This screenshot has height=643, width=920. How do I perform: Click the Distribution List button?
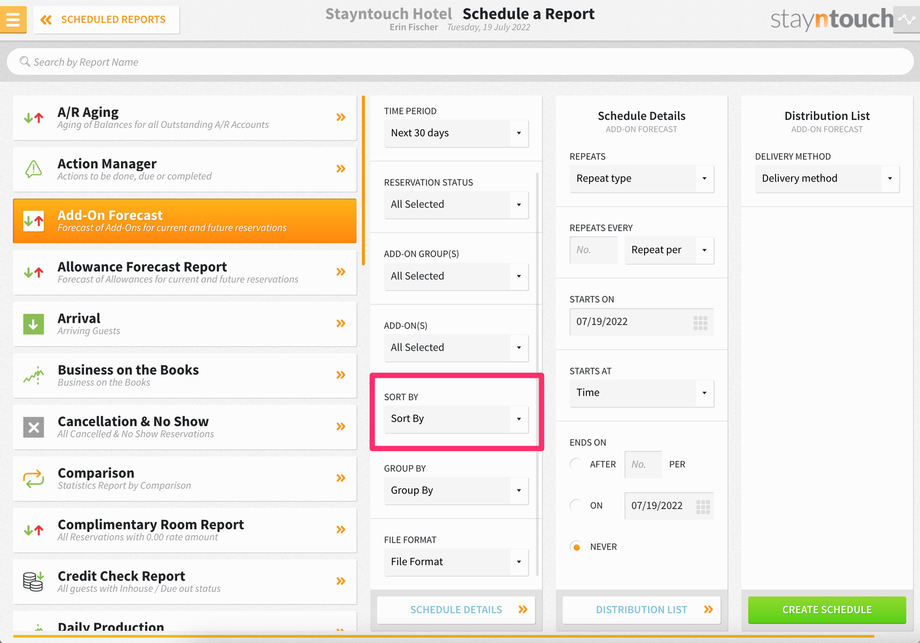(x=641, y=610)
